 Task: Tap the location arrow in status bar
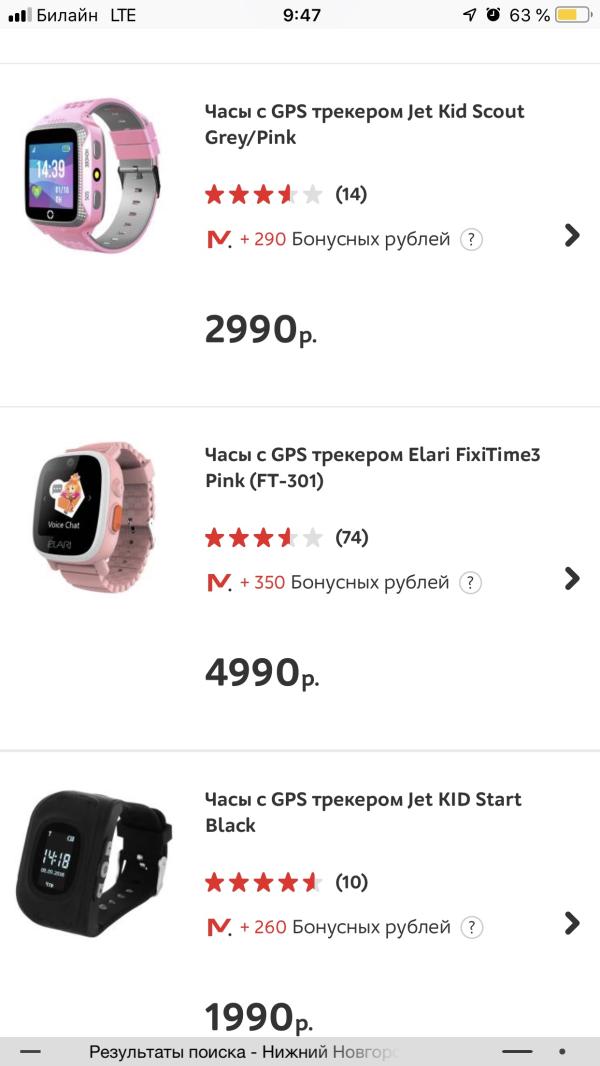[470, 15]
